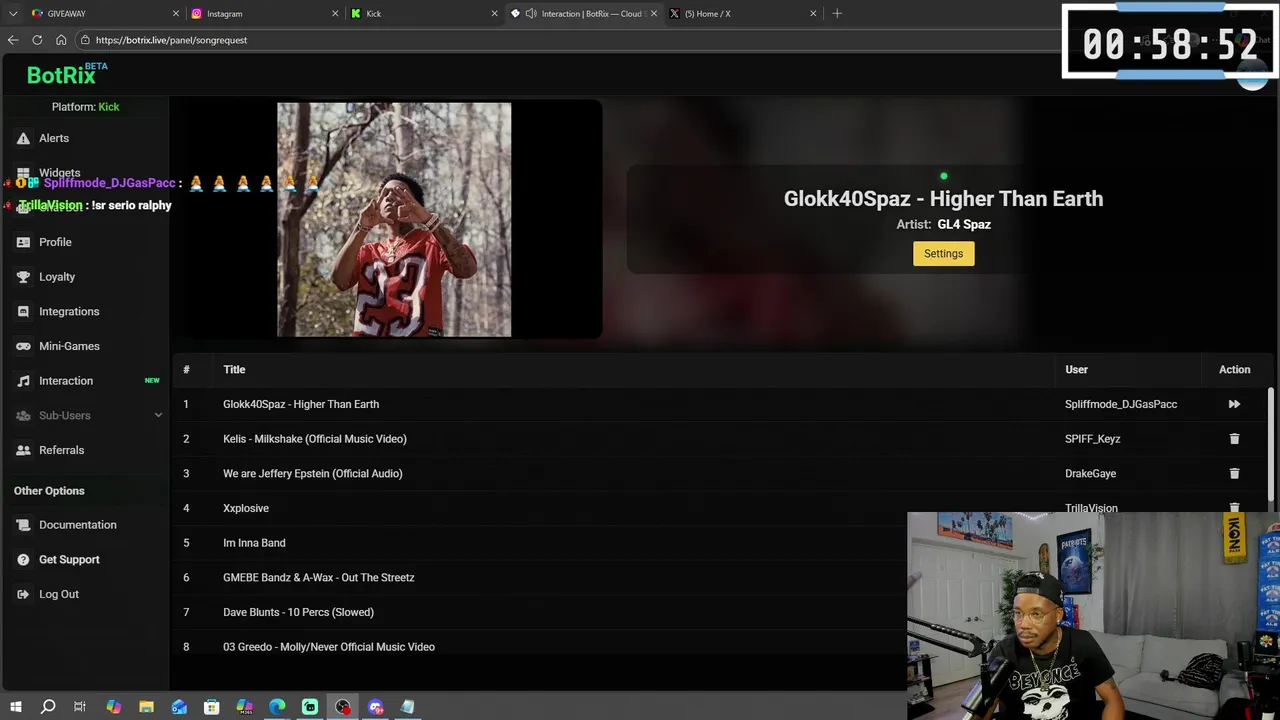The height and width of the screenshot is (720, 1280).
Task: Open Microsoft Store from taskbar
Action: (212, 707)
